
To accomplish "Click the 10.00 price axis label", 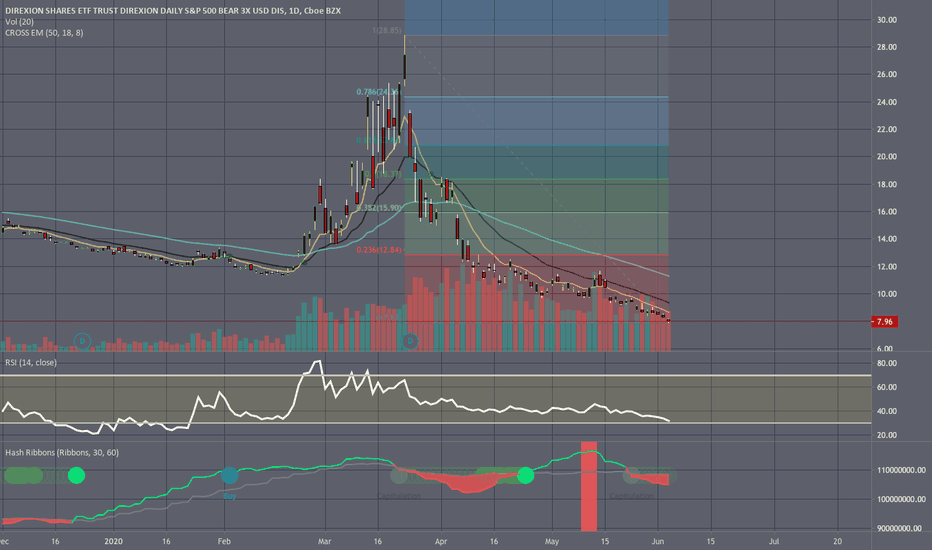I will [x=887, y=294].
